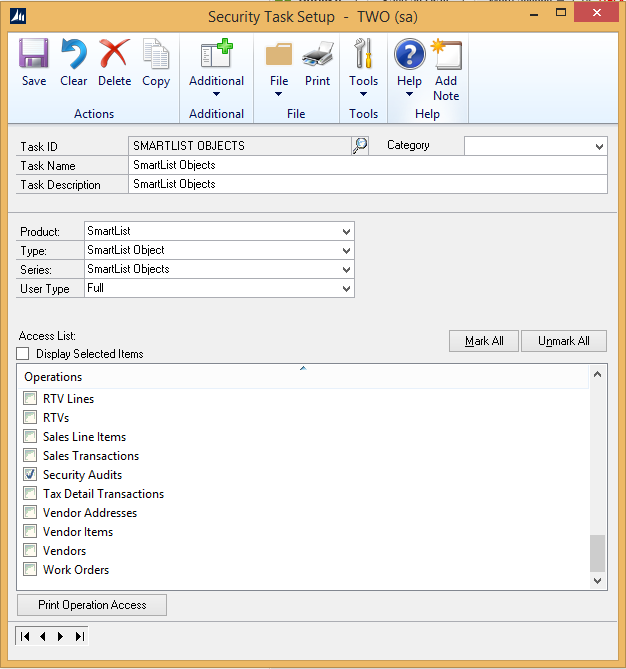This screenshot has width=626, height=669.
Task: Click the Help question mark icon
Action: (409, 54)
